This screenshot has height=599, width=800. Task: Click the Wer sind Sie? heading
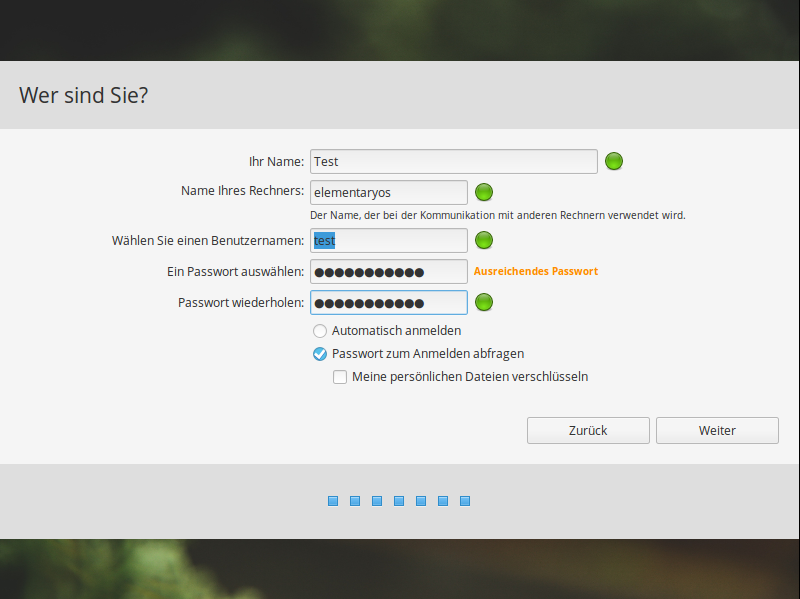pos(85,96)
